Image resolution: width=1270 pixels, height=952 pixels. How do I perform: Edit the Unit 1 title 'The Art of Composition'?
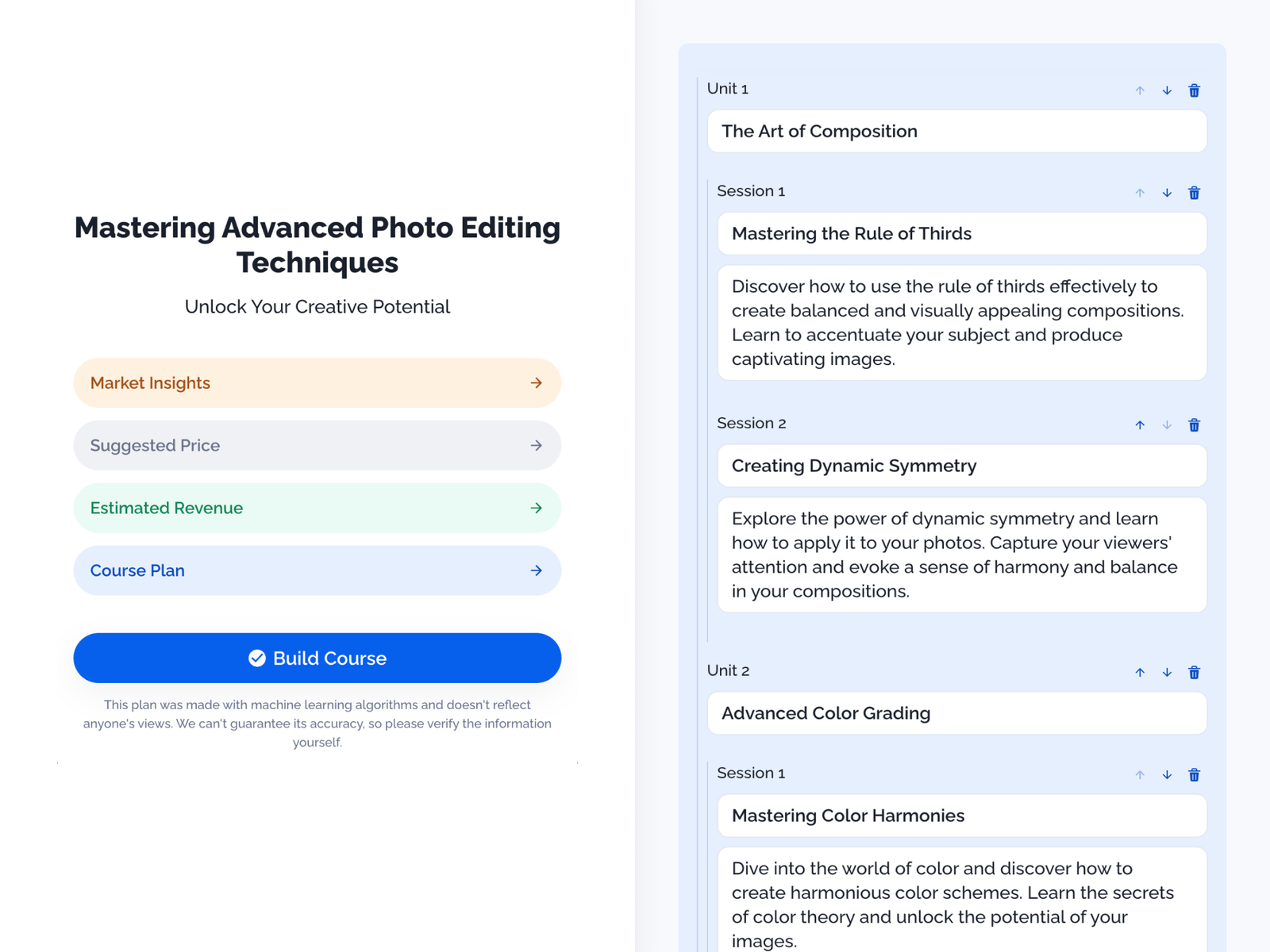click(x=956, y=131)
